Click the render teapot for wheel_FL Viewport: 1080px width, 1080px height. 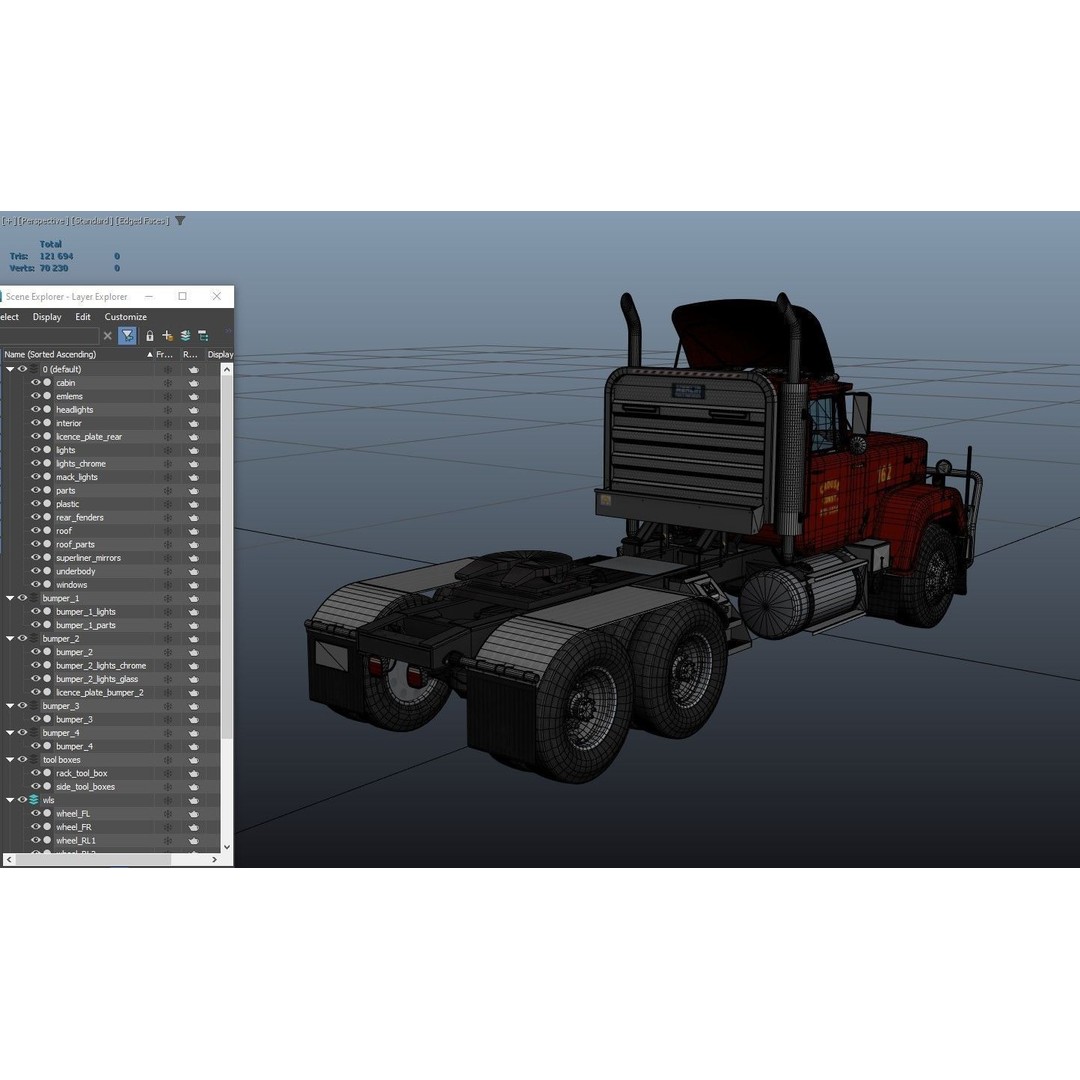[194, 814]
